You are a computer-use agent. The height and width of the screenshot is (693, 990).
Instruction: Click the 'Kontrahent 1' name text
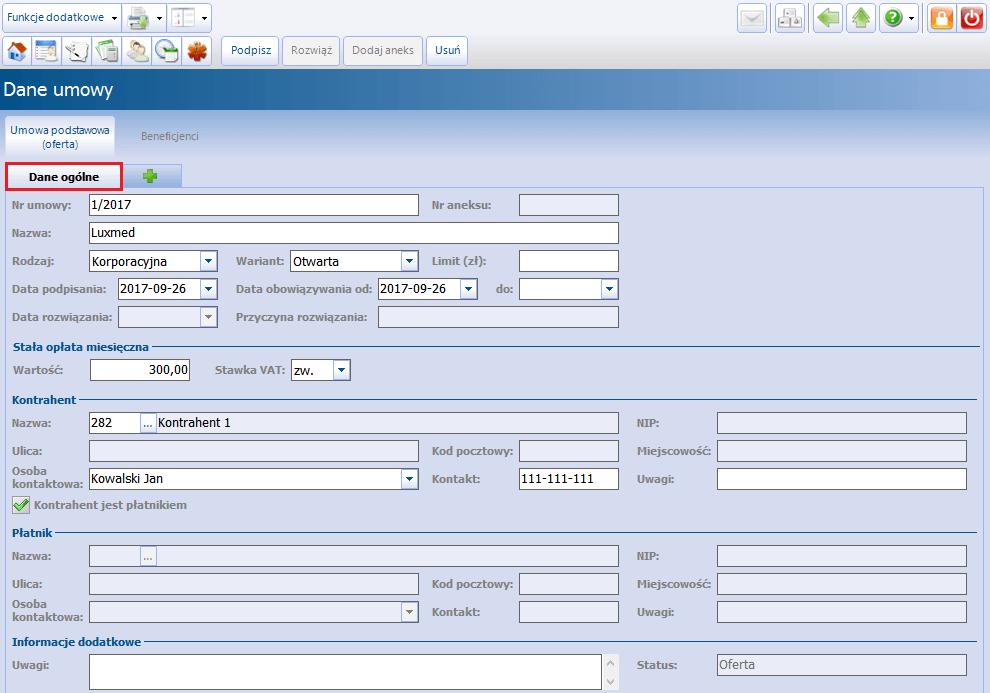(194, 423)
